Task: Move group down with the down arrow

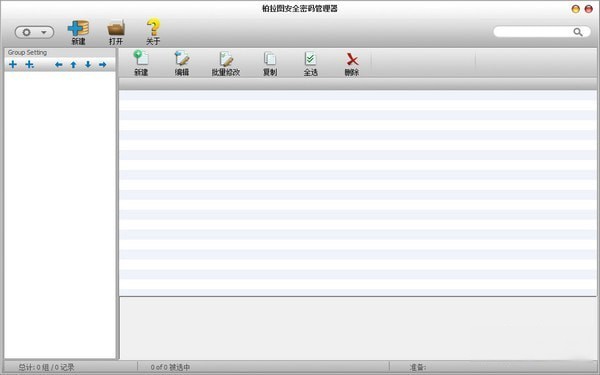Action: coord(88,64)
